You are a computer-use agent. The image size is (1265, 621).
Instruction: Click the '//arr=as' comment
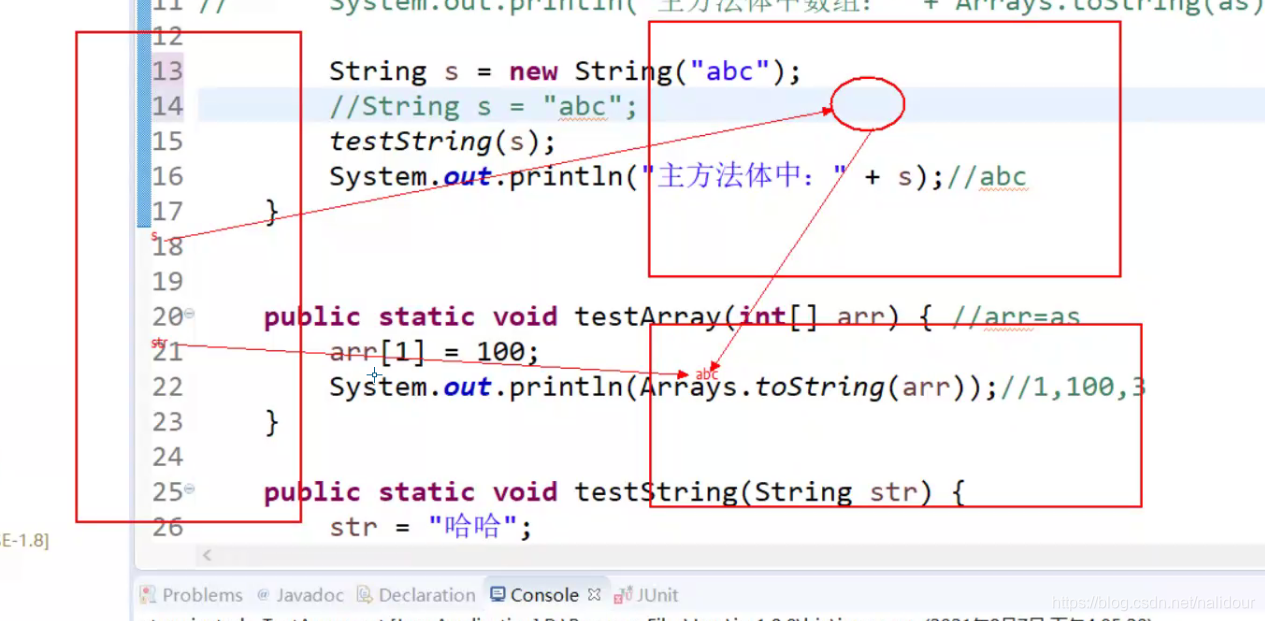pos(1016,317)
